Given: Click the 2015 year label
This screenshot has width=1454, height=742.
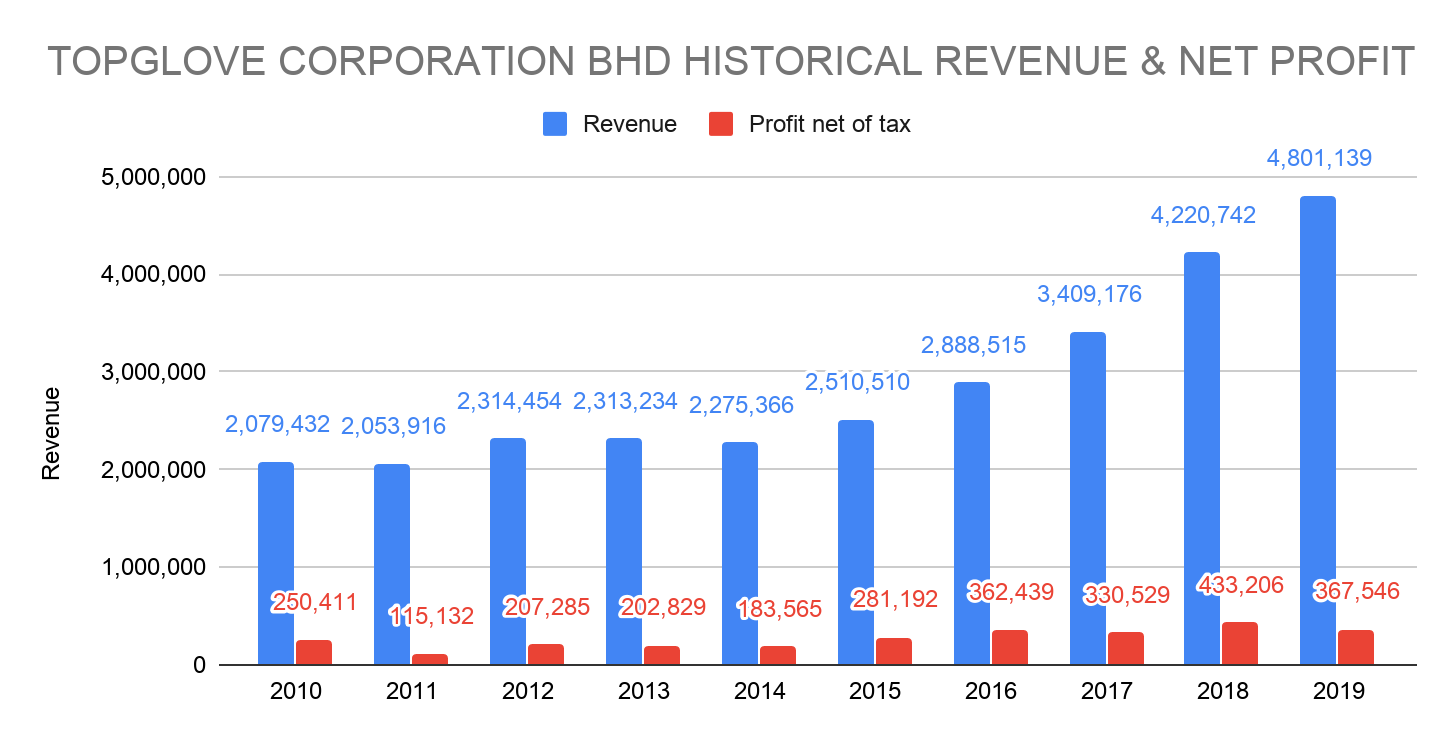Looking at the screenshot, I should click(875, 692).
